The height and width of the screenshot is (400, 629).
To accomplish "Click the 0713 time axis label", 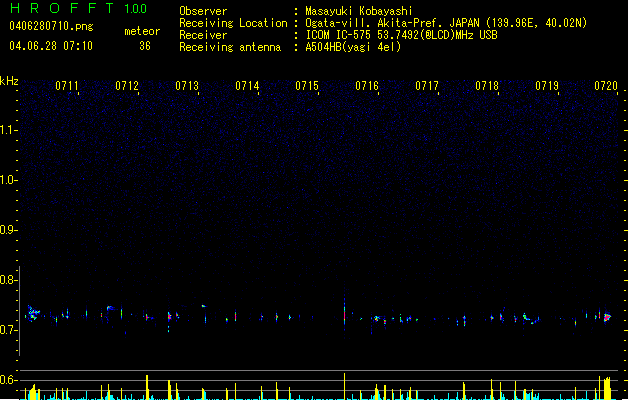I will pos(187,86).
